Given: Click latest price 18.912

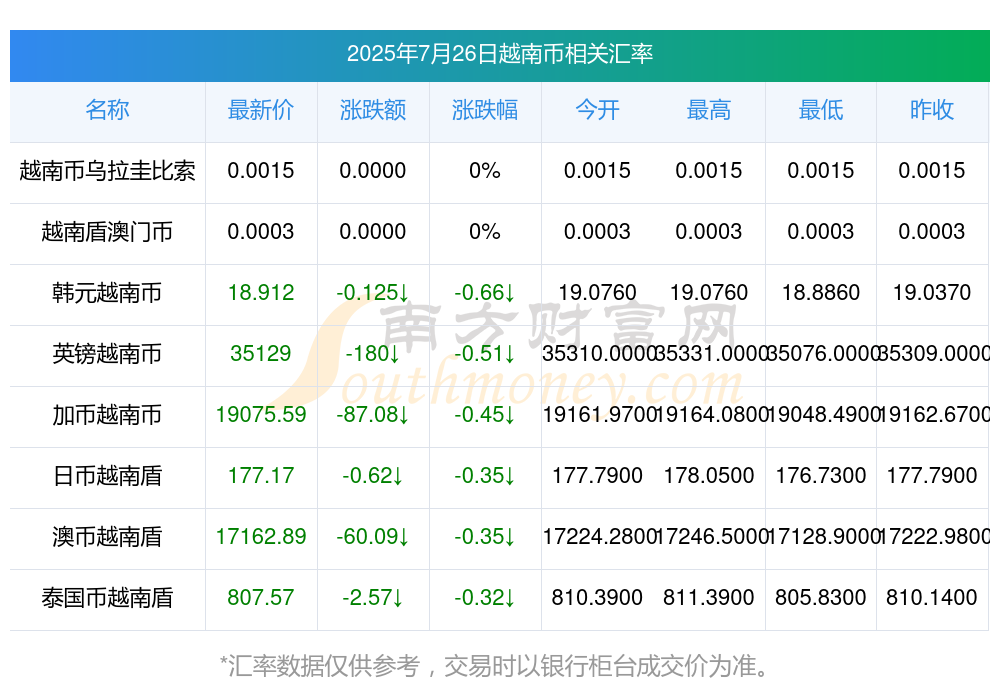Looking at the screenshot, I should tap(261, 293).
